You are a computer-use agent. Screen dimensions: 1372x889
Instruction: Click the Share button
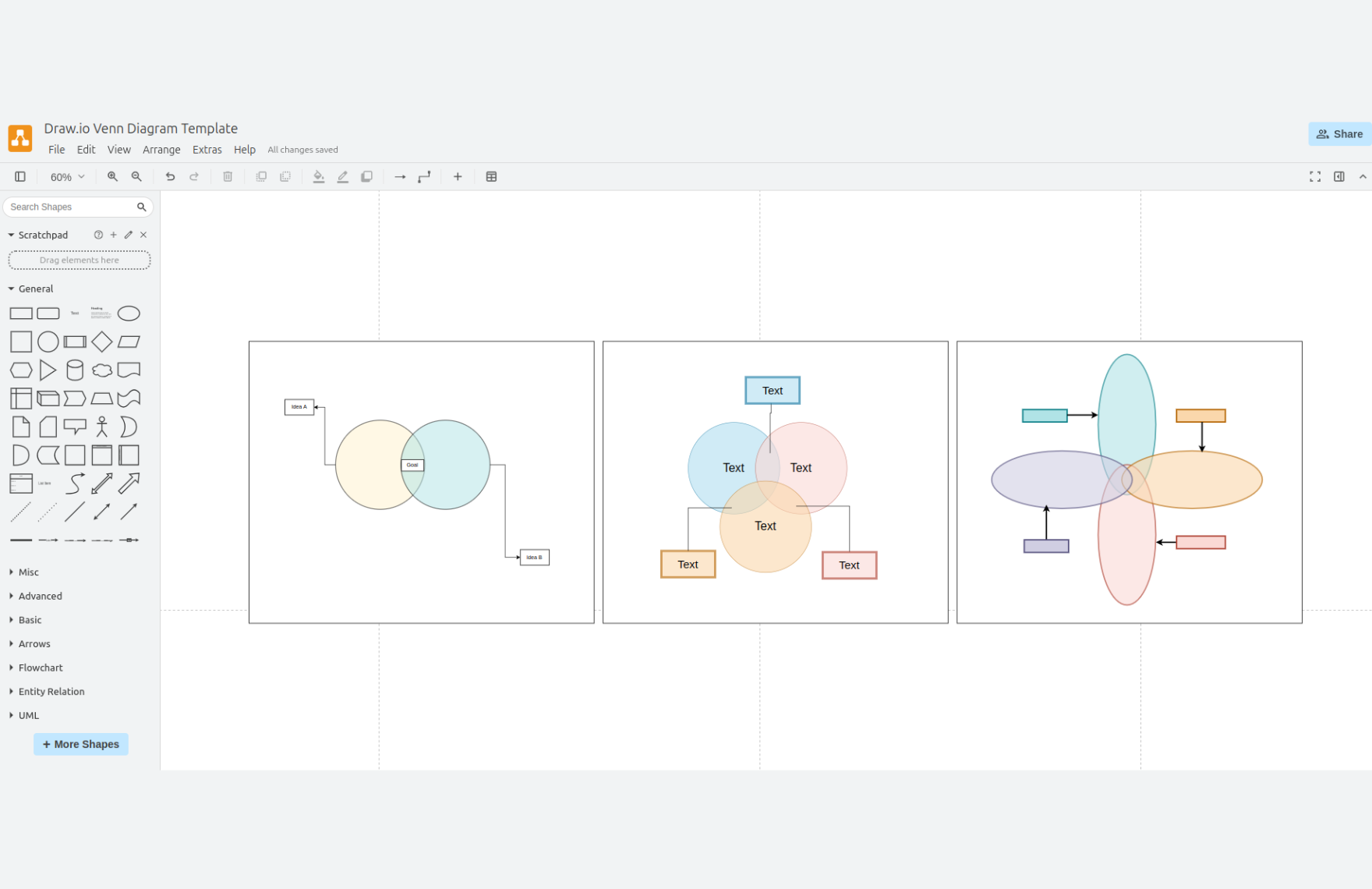click(1340, 134)
